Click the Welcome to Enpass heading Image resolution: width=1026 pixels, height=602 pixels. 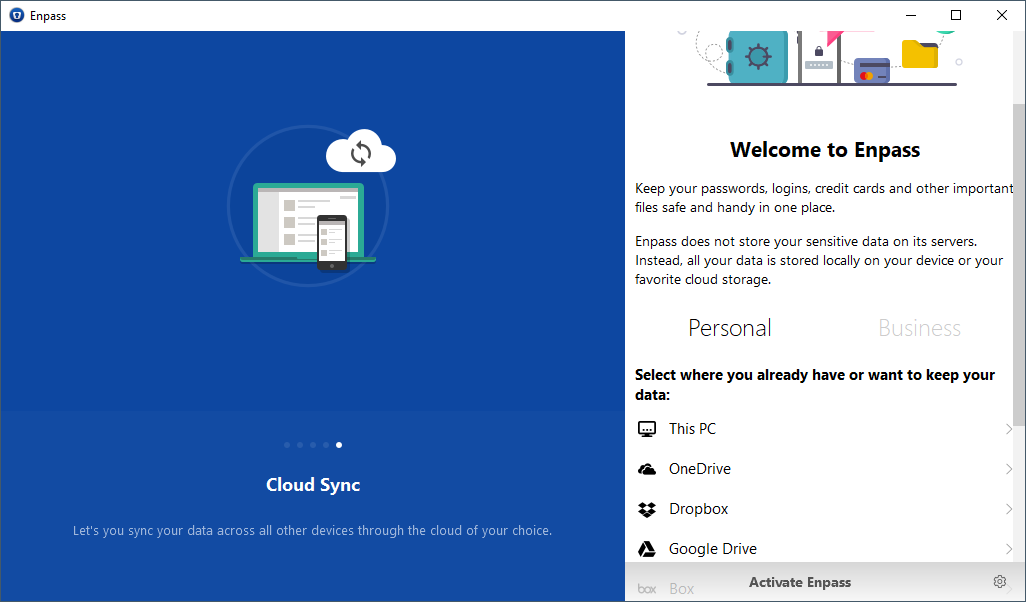[x=824, y=150]
